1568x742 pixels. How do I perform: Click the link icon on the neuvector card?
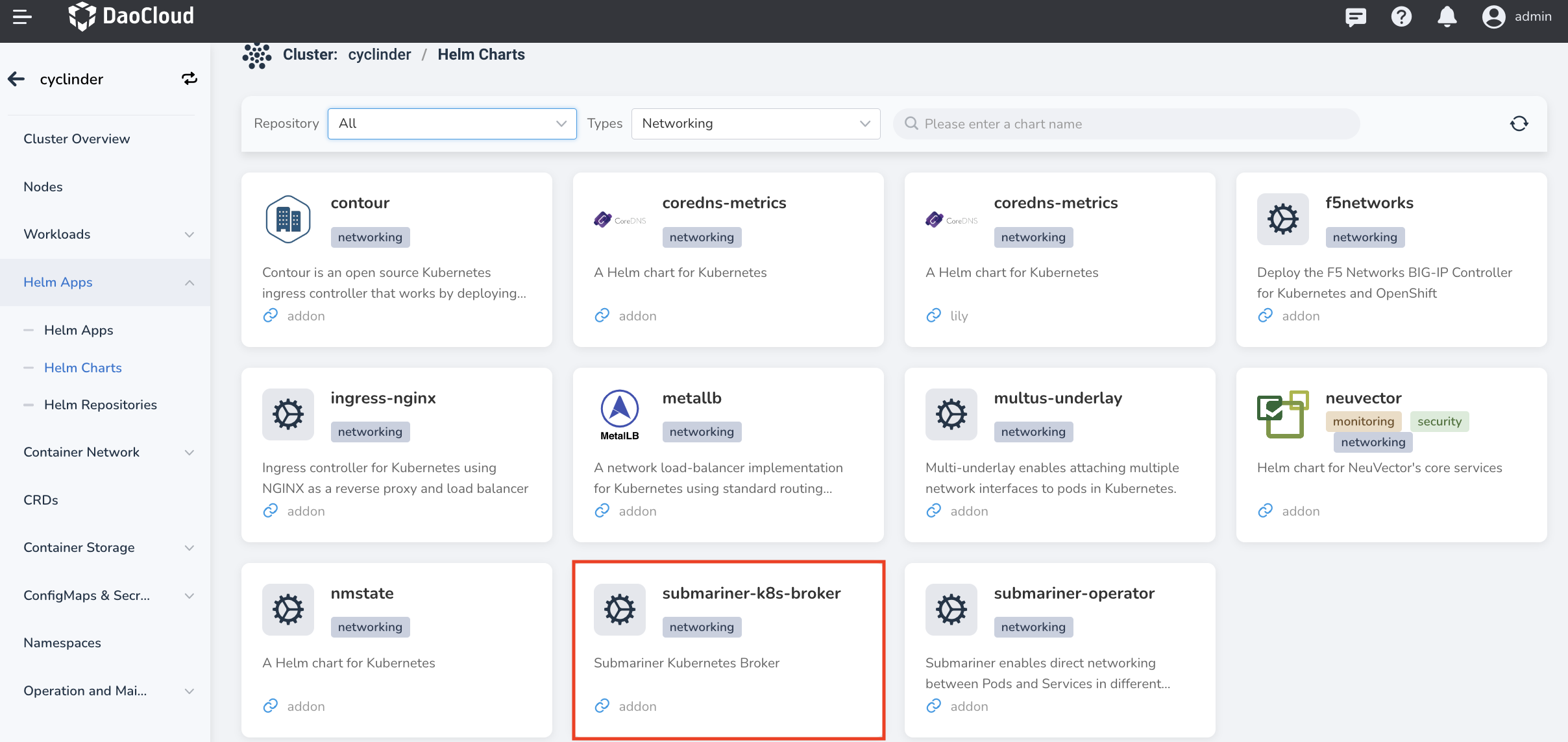pos(1266,510)
